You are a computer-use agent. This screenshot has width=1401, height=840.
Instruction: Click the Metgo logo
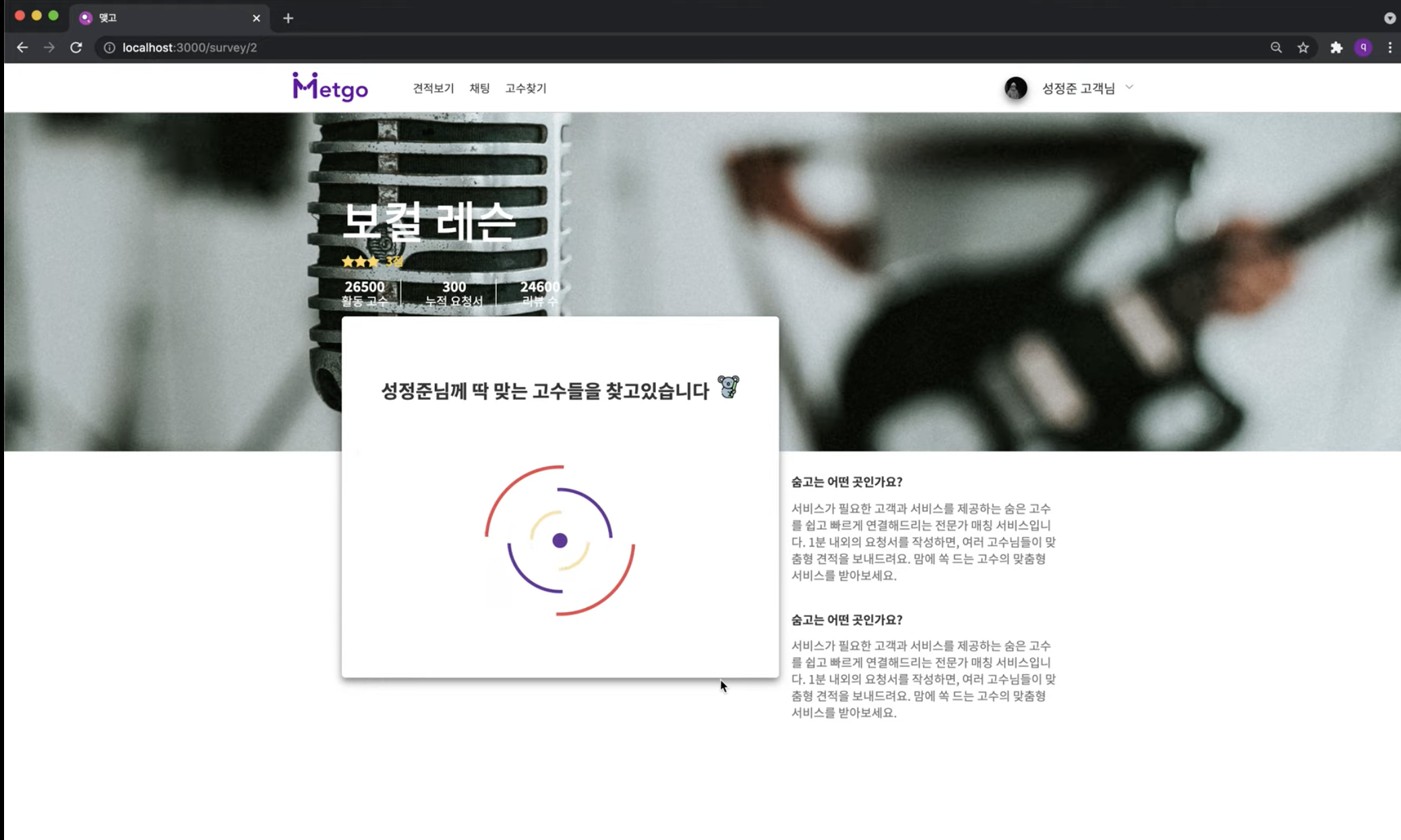[330, 88]
